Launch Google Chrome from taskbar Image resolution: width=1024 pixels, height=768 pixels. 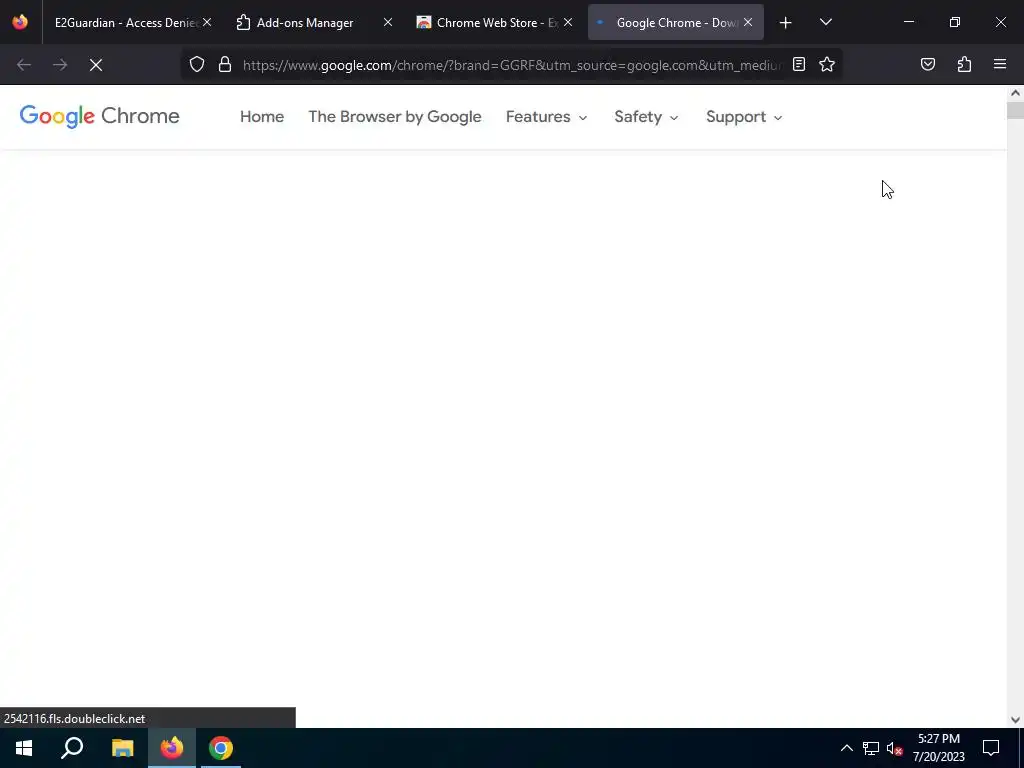(221, 748)
